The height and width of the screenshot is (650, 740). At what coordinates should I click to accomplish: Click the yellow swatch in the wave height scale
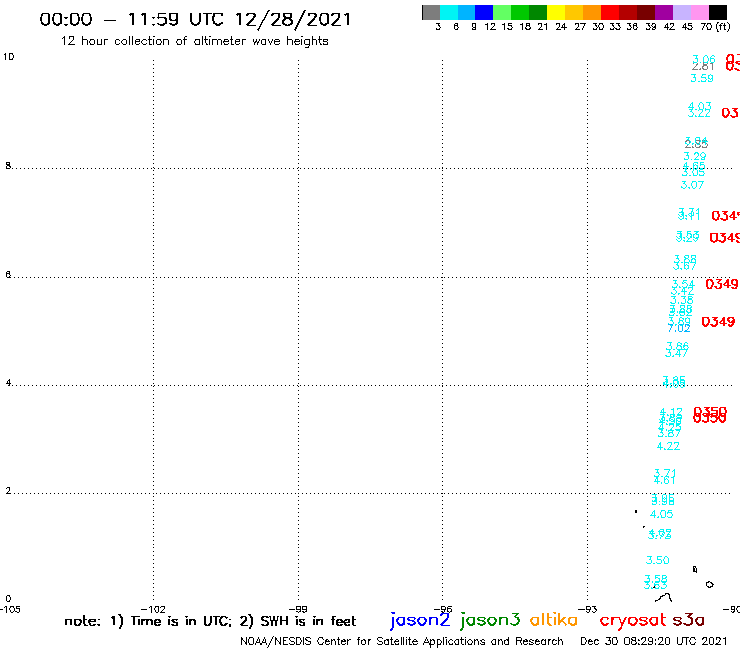click(x=555, y=12)
